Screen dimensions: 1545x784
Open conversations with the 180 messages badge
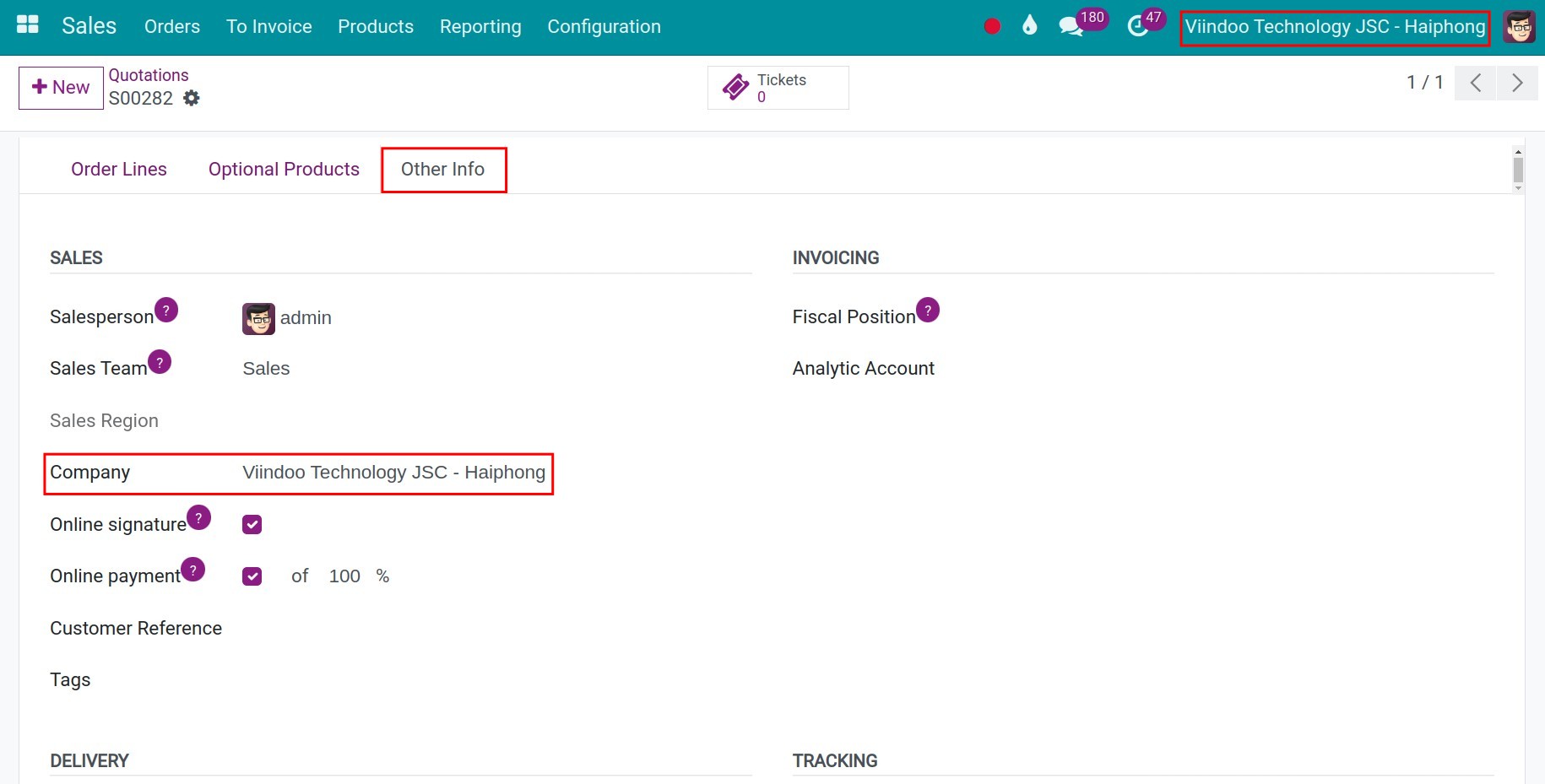pos(1081,23)
